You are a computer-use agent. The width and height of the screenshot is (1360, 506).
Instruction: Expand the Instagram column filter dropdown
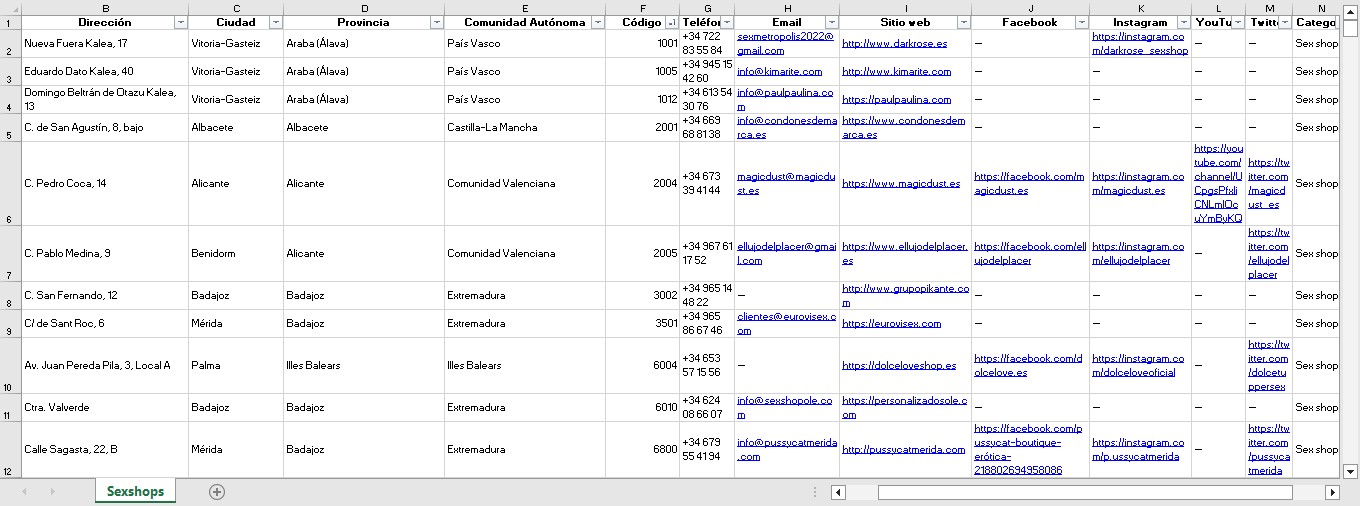1183,22
